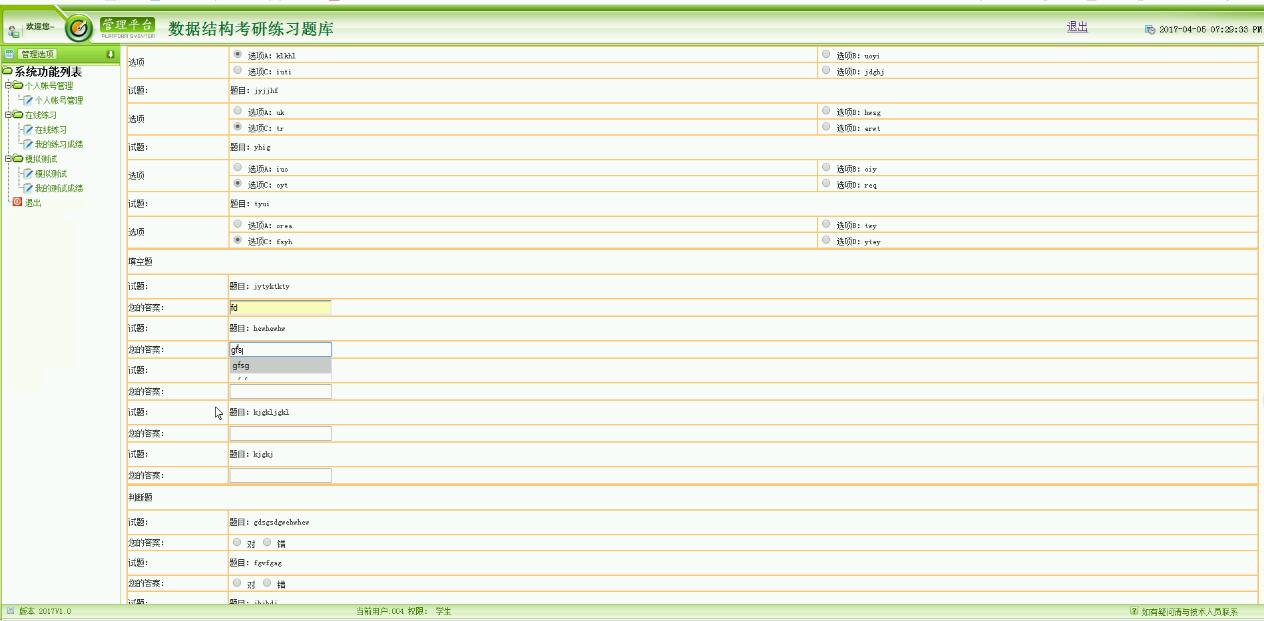1264x621 pixels.
Task: Choose 对 for question gdsgsdgwehehew
Action: point(238,543)
